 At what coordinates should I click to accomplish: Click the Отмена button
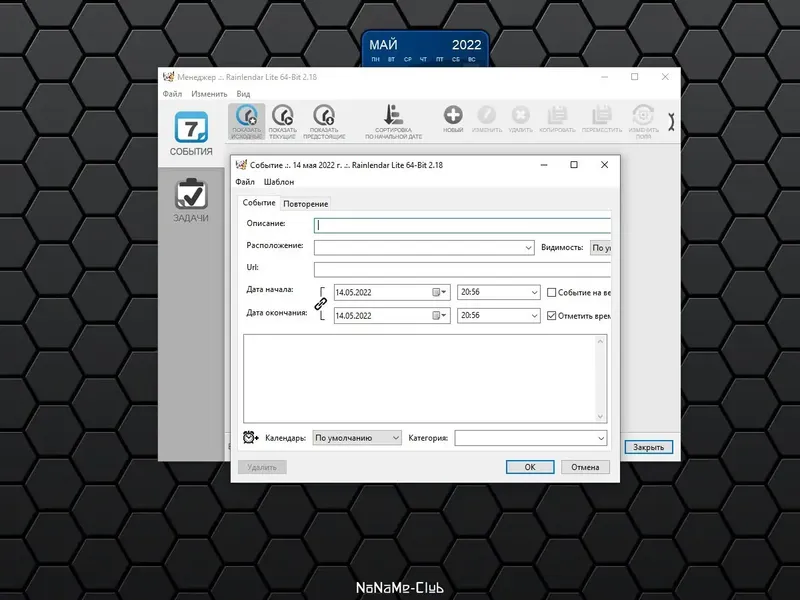point(585,467)
